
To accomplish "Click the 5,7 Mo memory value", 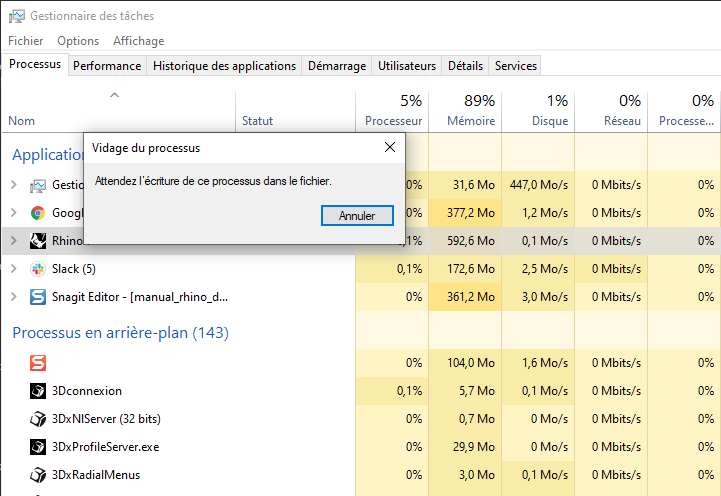I will 477,391.
